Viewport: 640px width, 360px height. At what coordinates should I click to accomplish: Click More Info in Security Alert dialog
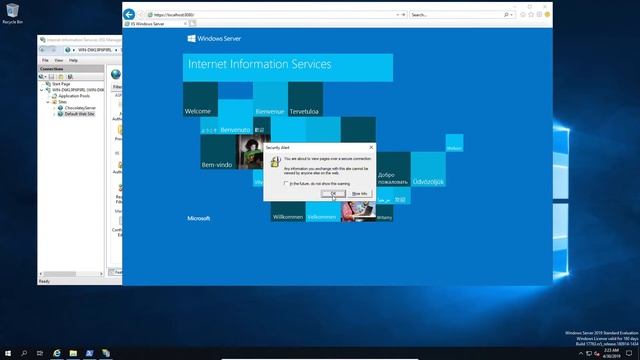(x=359, y=193)
